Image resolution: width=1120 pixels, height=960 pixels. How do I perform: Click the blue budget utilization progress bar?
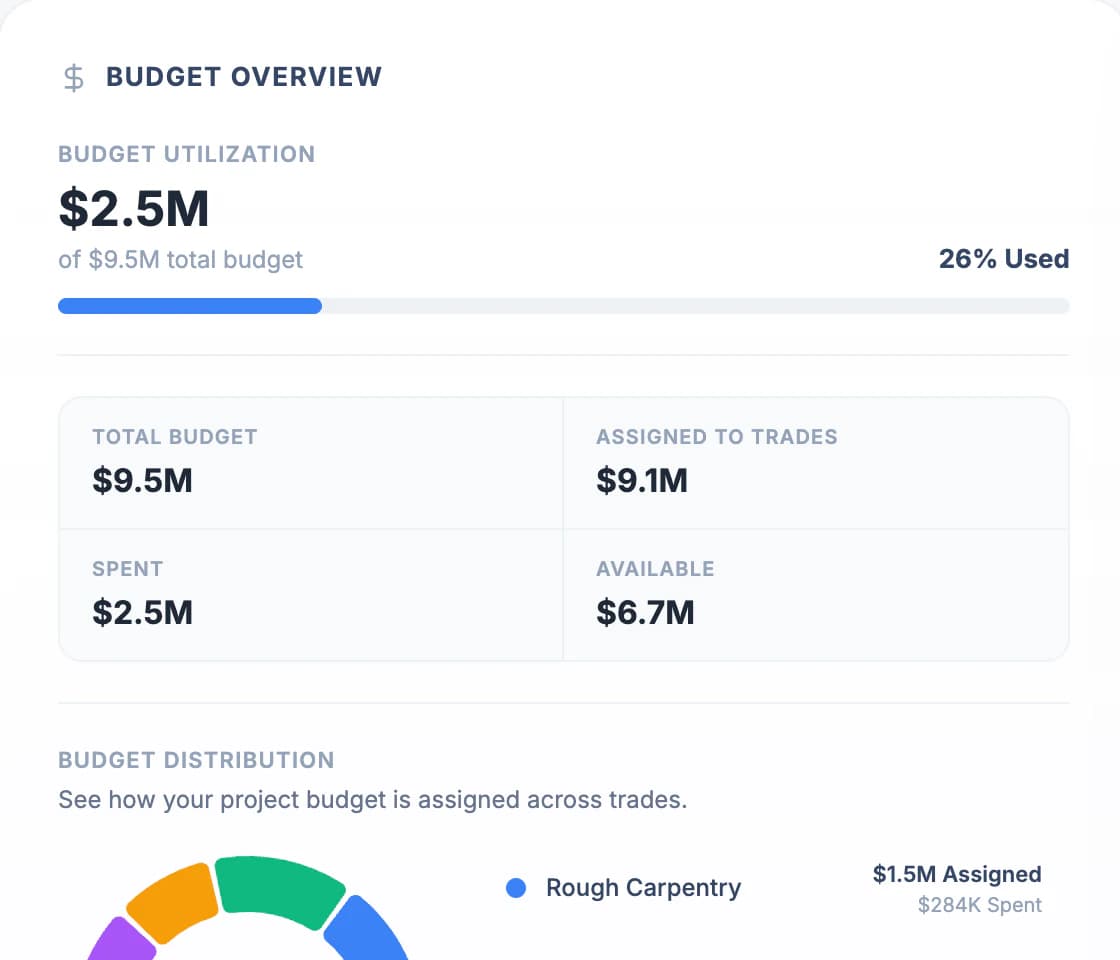tap(190, 306)
